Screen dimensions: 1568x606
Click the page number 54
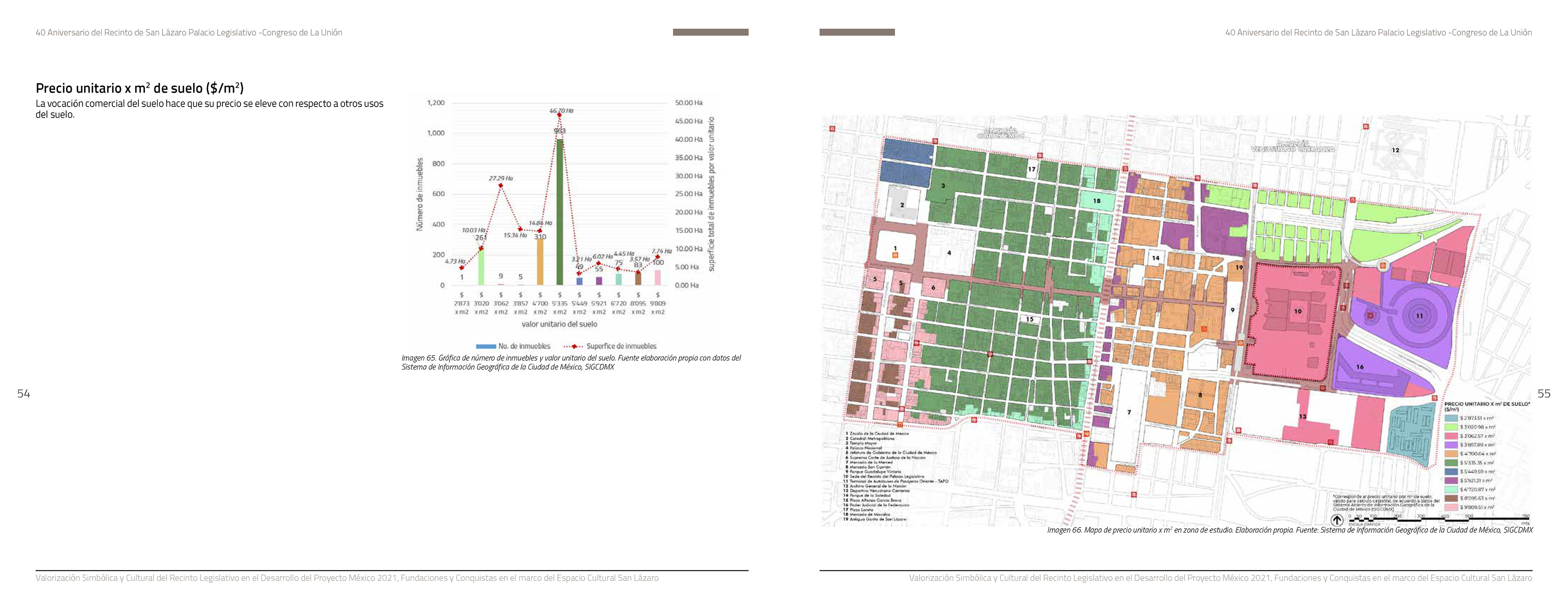23,394
